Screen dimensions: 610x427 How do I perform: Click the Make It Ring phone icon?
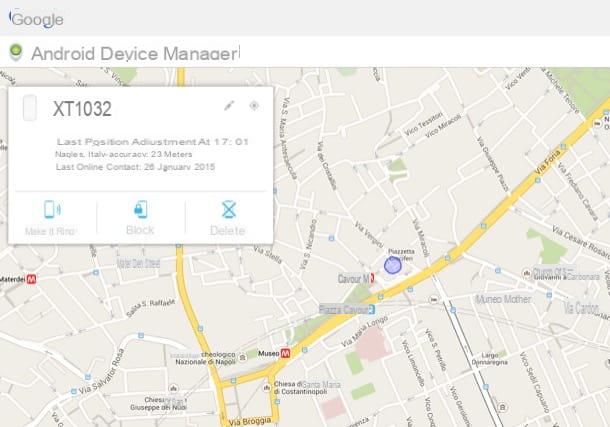[x=52, y=209]
